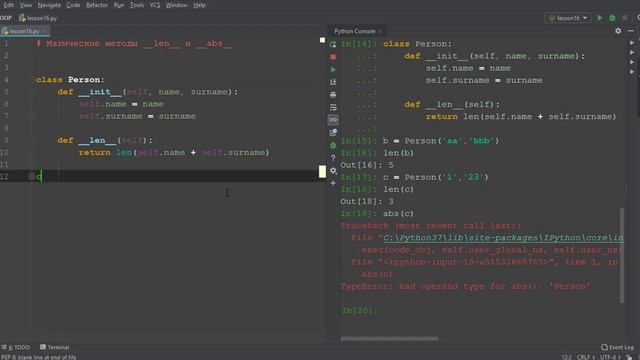Screen dimensions: 640x360
Task: Click the 12:2 cursor position indicator
Action: tap(566, 357)
